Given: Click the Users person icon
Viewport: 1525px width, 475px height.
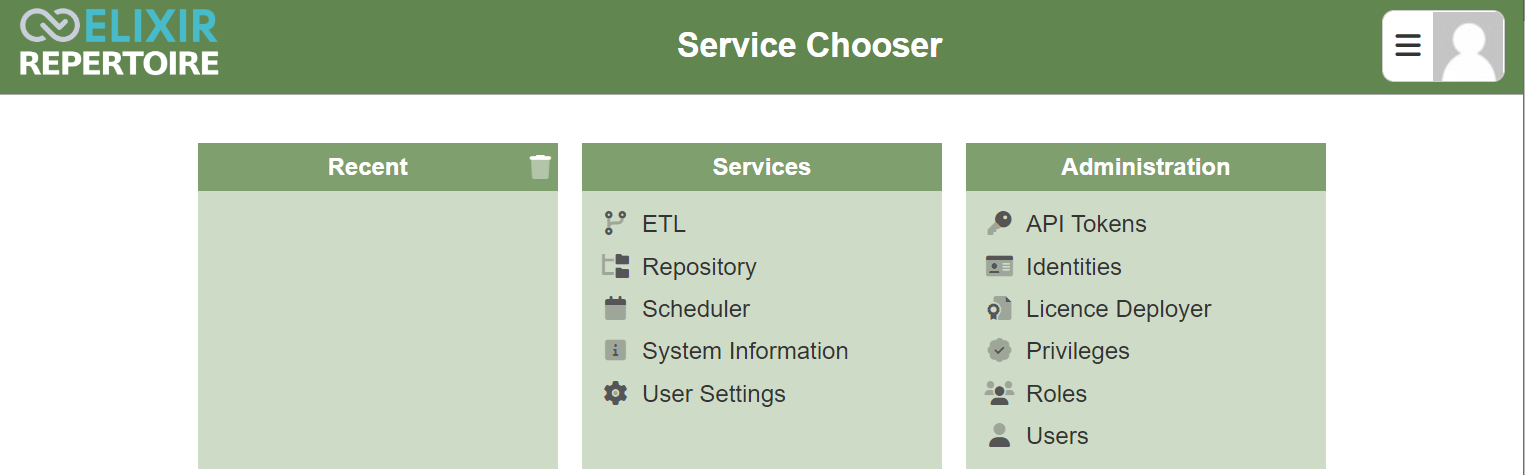Looking at the screenshot, I should (x=999, y=436).
